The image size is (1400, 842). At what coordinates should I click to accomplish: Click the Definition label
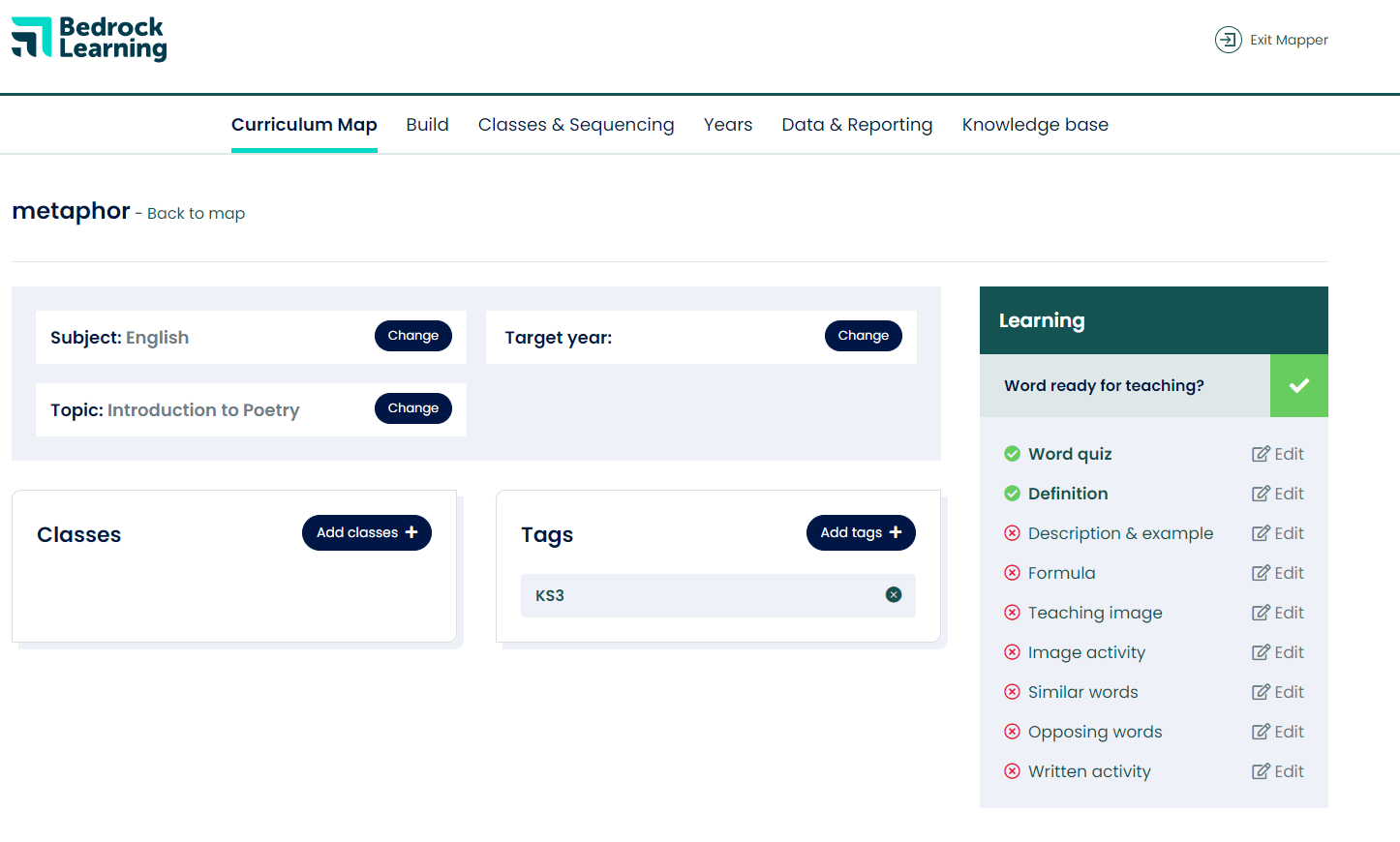pyautogui.click(x=1068, y=494)
